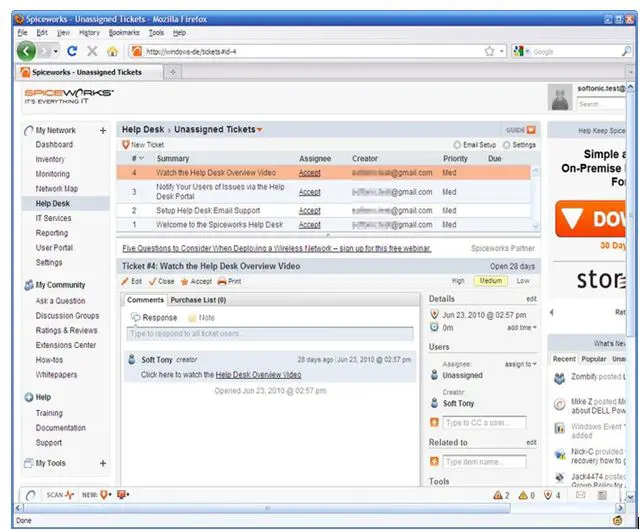
Task: Open a new browser tab with plus button
Action: (173, 72)
